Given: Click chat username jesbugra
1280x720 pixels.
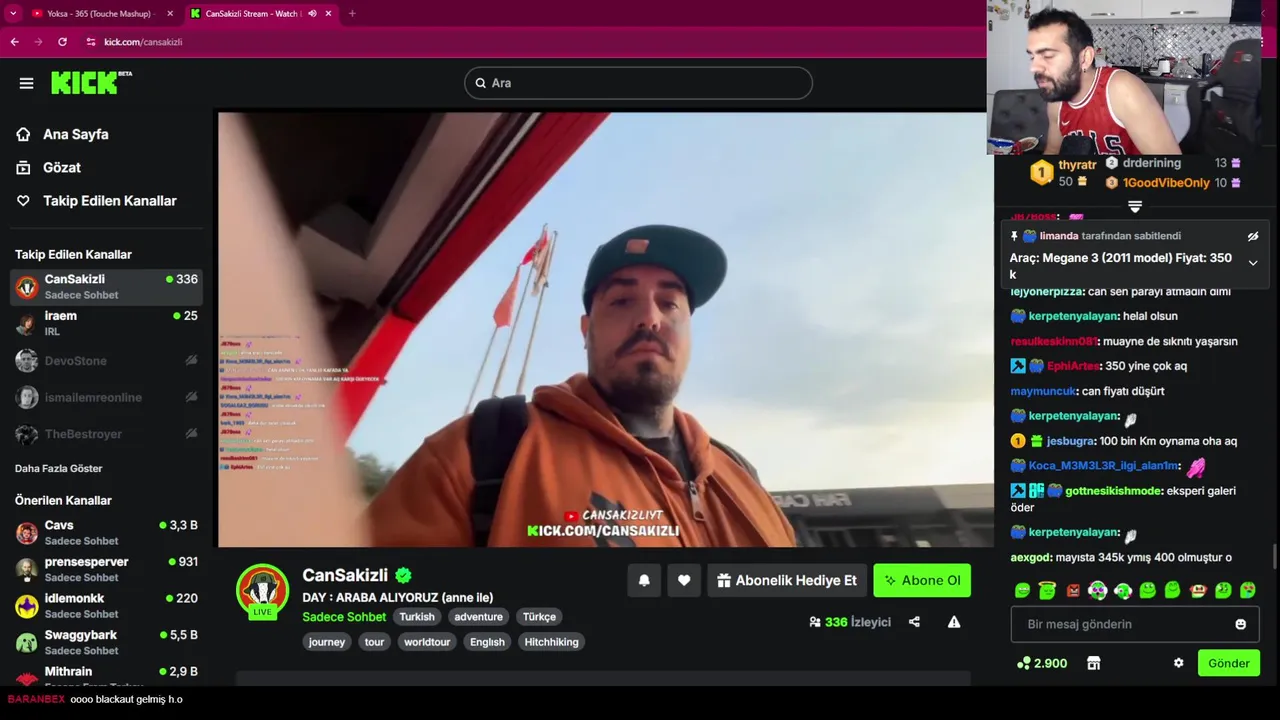Looking at the screenshot, I should tap(1071, 441).
